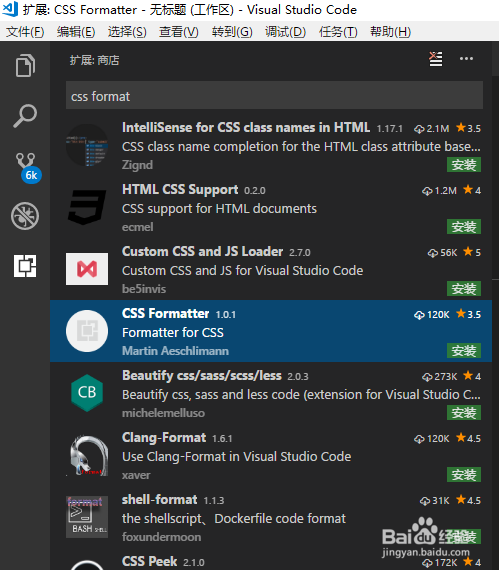This screenshot has width=499, height=570.
Task: Select HTML CSS Support title
Action: click(180, 189)
